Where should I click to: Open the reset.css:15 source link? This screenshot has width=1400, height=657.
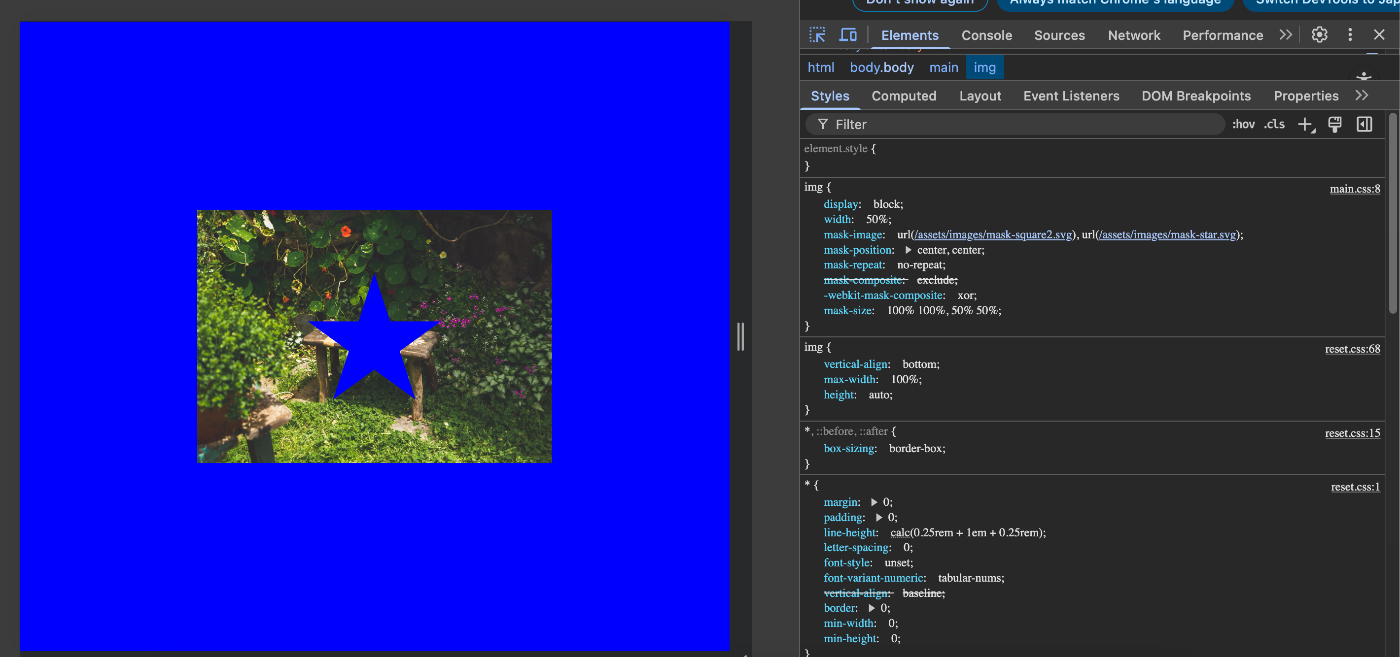1353,433
